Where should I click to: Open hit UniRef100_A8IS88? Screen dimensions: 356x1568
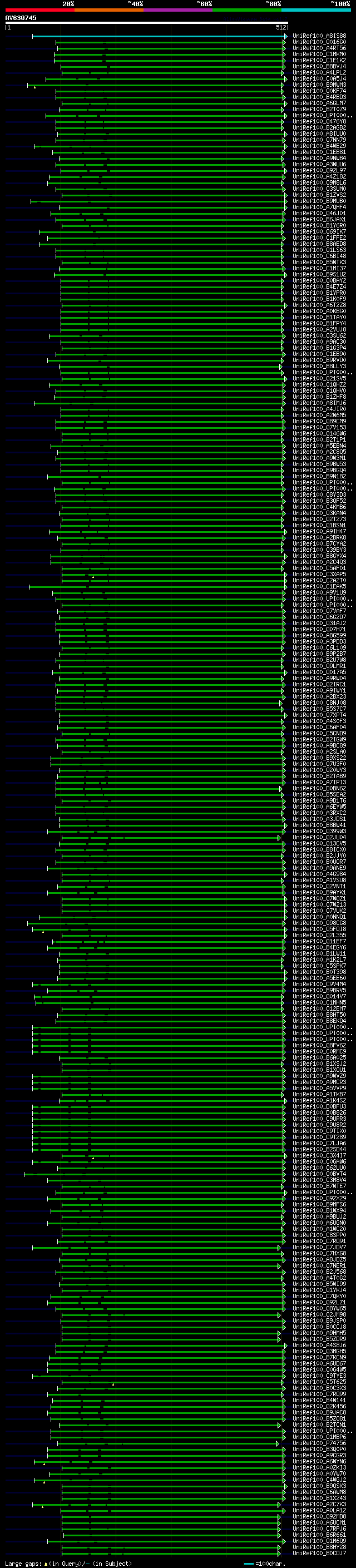[319, 36]
